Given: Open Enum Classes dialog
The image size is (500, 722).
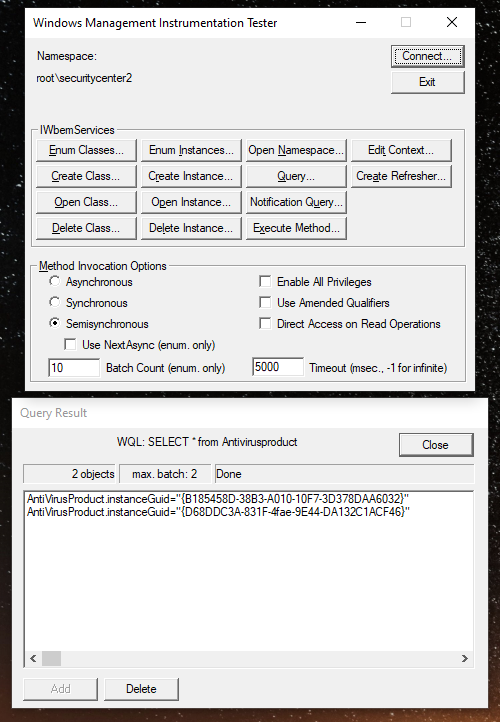Looking at the screenshot, I should click(x=86, y=151).
